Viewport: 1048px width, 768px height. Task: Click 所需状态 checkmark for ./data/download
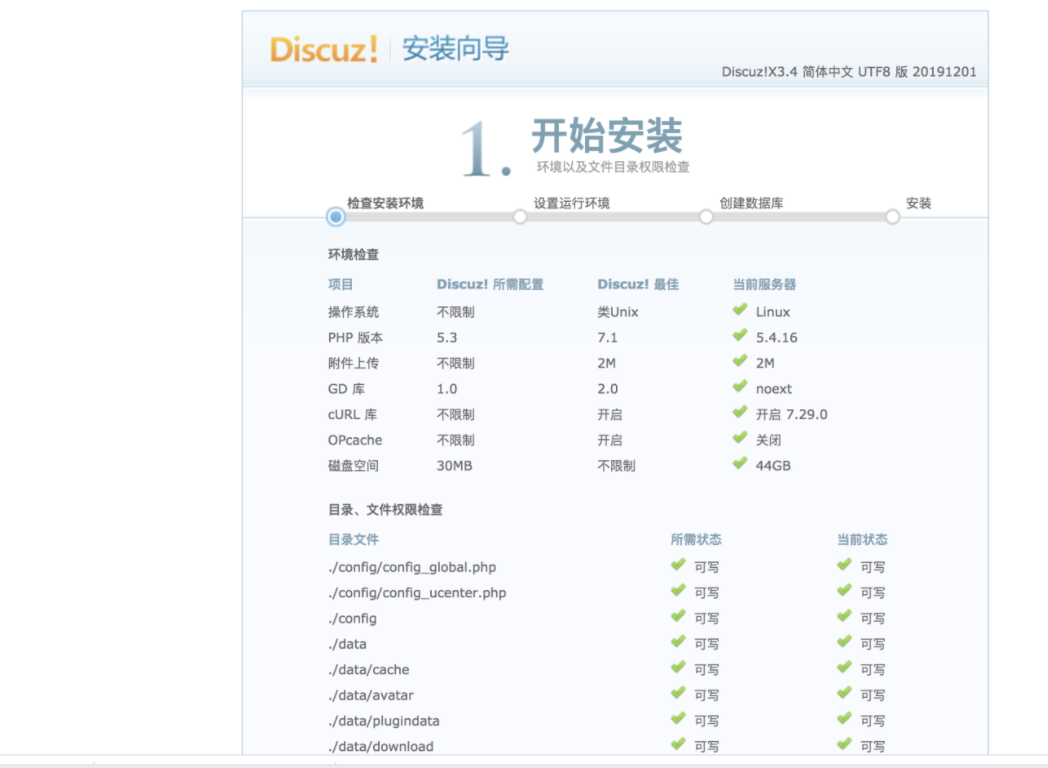click(x=678, y=744)
